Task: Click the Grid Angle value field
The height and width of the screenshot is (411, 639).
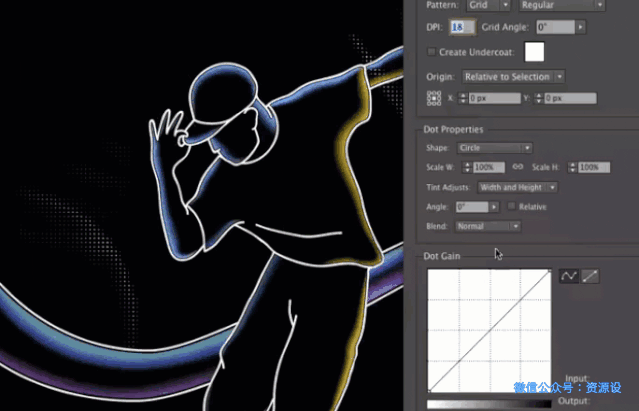Action: [555, 27]
